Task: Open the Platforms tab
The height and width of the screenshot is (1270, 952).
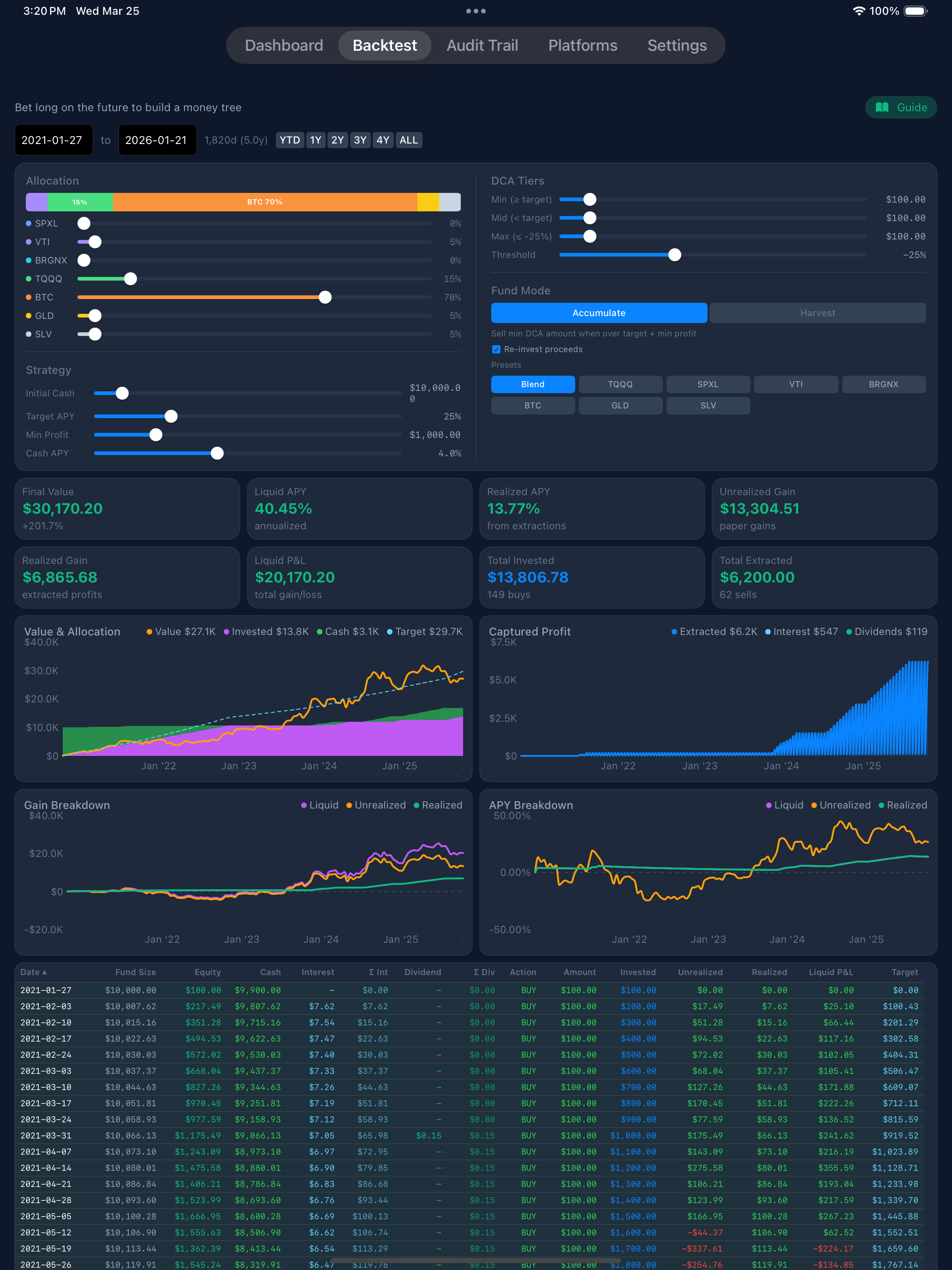Action: tap(582, 45)
